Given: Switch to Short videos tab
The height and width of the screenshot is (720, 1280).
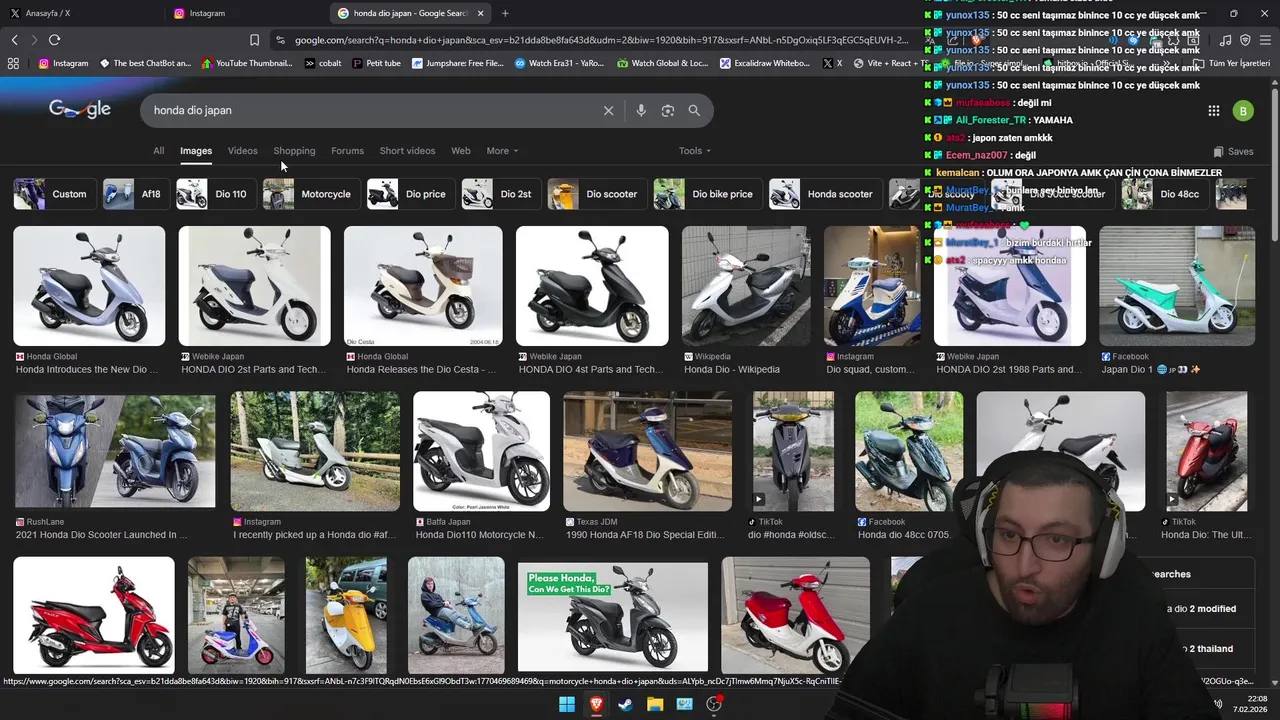Looking at the screenshot, I should pos(407,151).
